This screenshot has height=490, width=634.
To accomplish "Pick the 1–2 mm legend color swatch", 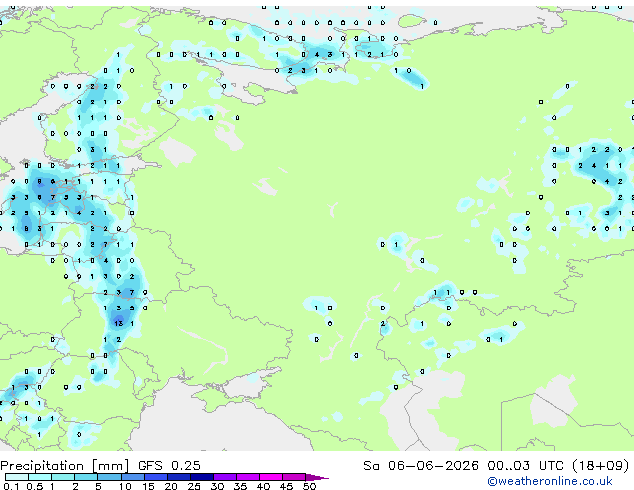I will (63, 477).
